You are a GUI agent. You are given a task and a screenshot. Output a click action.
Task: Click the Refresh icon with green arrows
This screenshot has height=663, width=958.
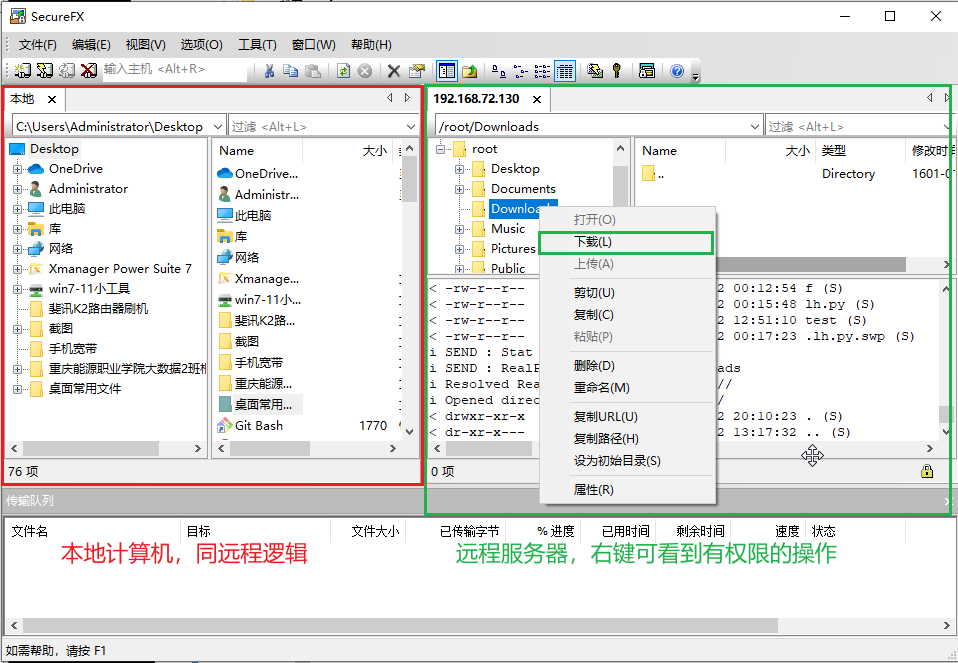point(343,71)
